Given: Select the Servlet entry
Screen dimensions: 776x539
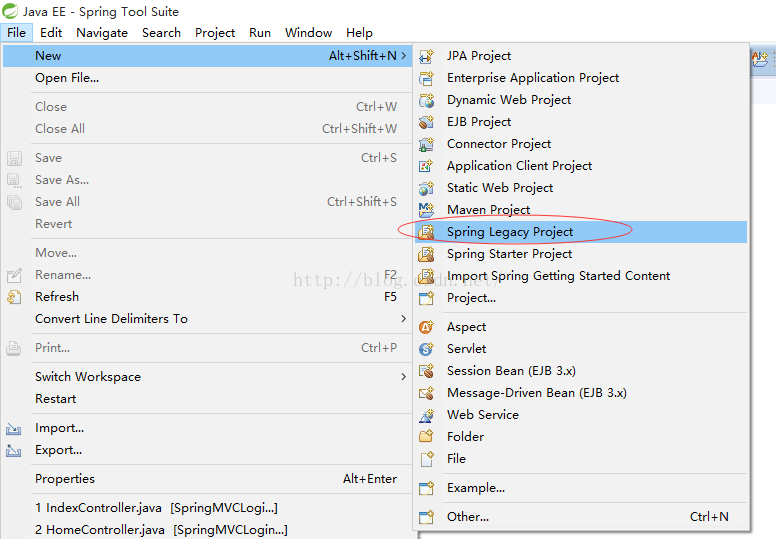Looking at the screenshot, I should (x=581, y=349).
